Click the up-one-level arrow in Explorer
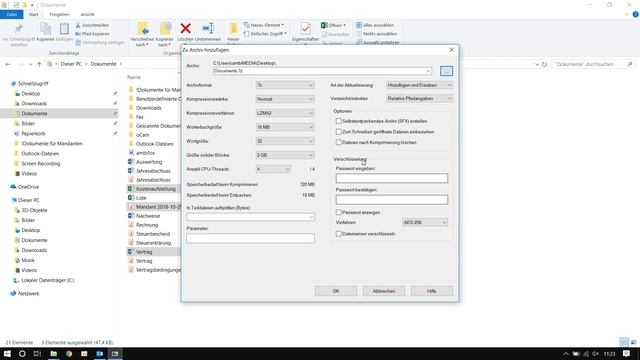The image size is (640, 360). (39, 64)
